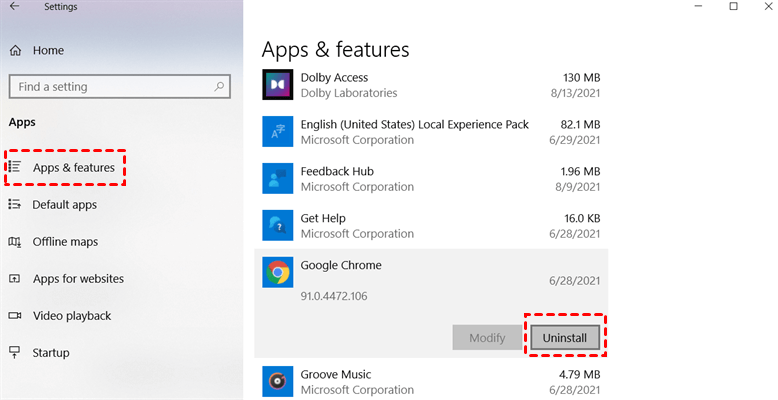Select the Startup section
778x400 pixels.
pyautogui.click(x=51, y=353)
